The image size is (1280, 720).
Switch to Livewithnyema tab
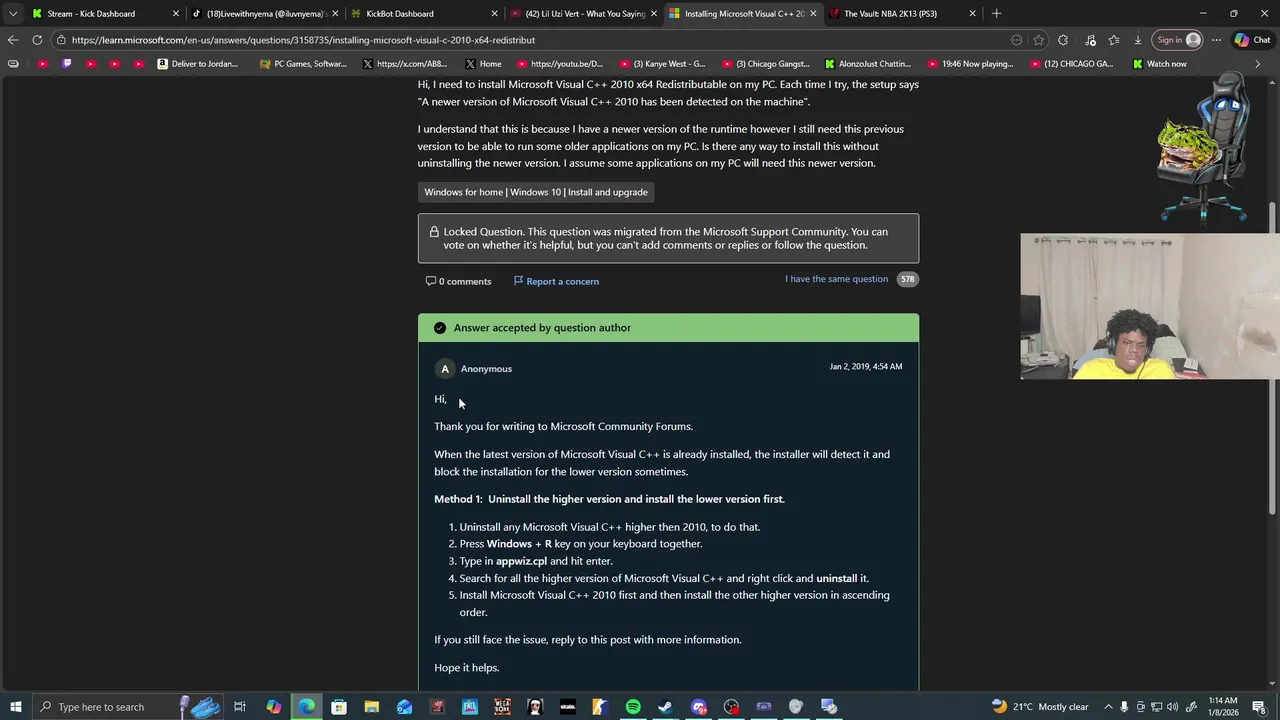tap(265, 14)
